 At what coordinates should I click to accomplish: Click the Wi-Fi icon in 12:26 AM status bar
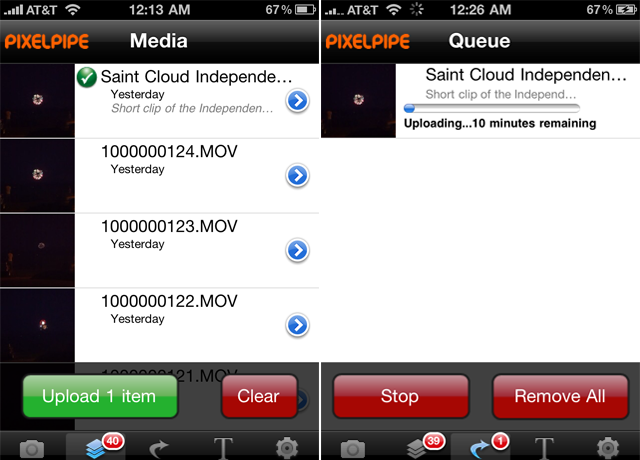[x=393, y=9]
